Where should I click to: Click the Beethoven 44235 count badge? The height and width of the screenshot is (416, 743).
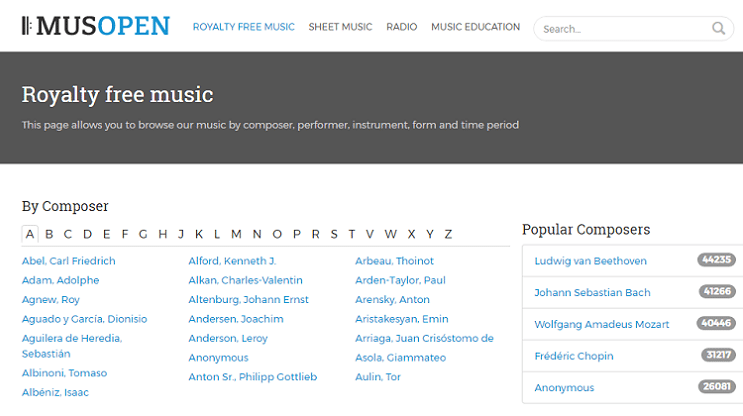pyautogui.click(x=716, y=260)
